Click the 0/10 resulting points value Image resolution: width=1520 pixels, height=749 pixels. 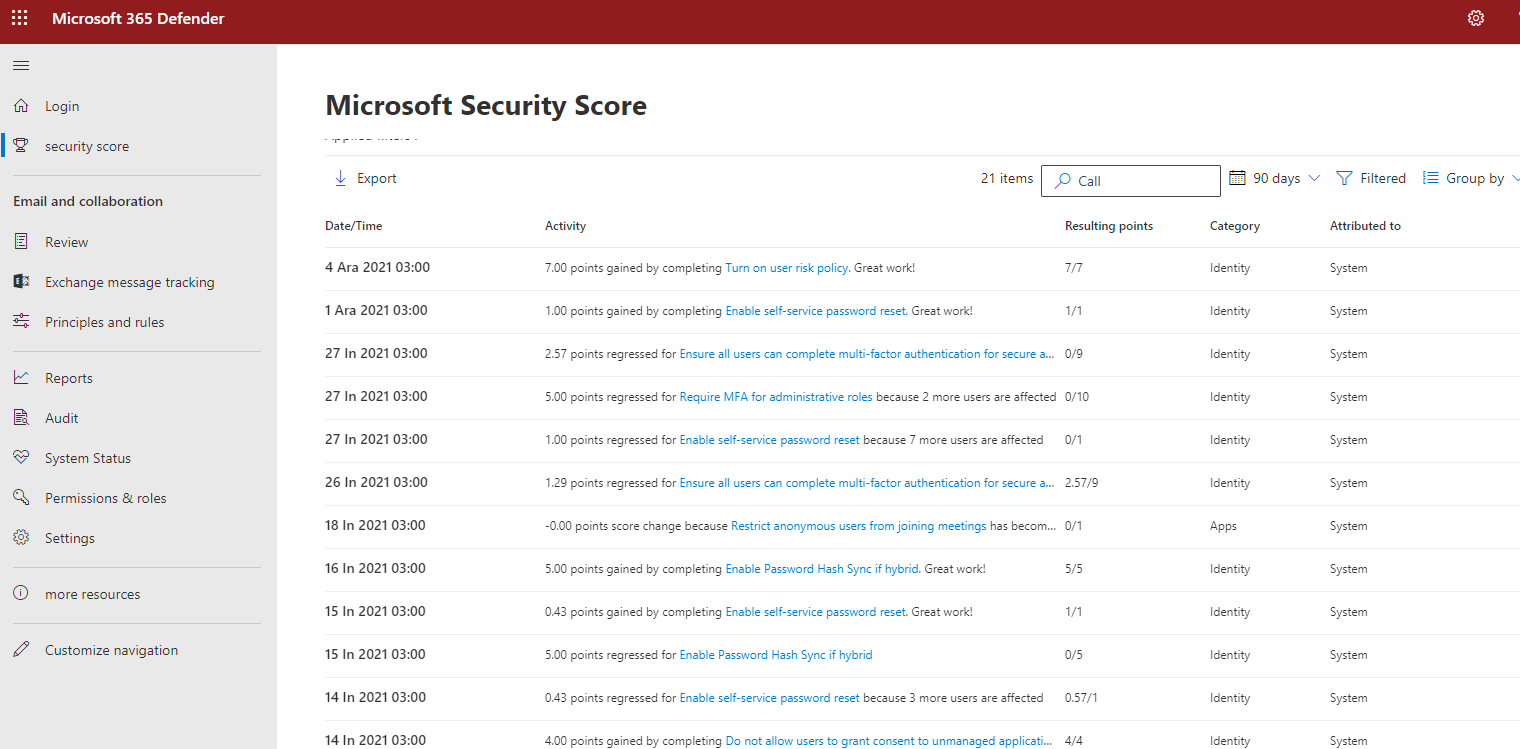pos(1077,397)
